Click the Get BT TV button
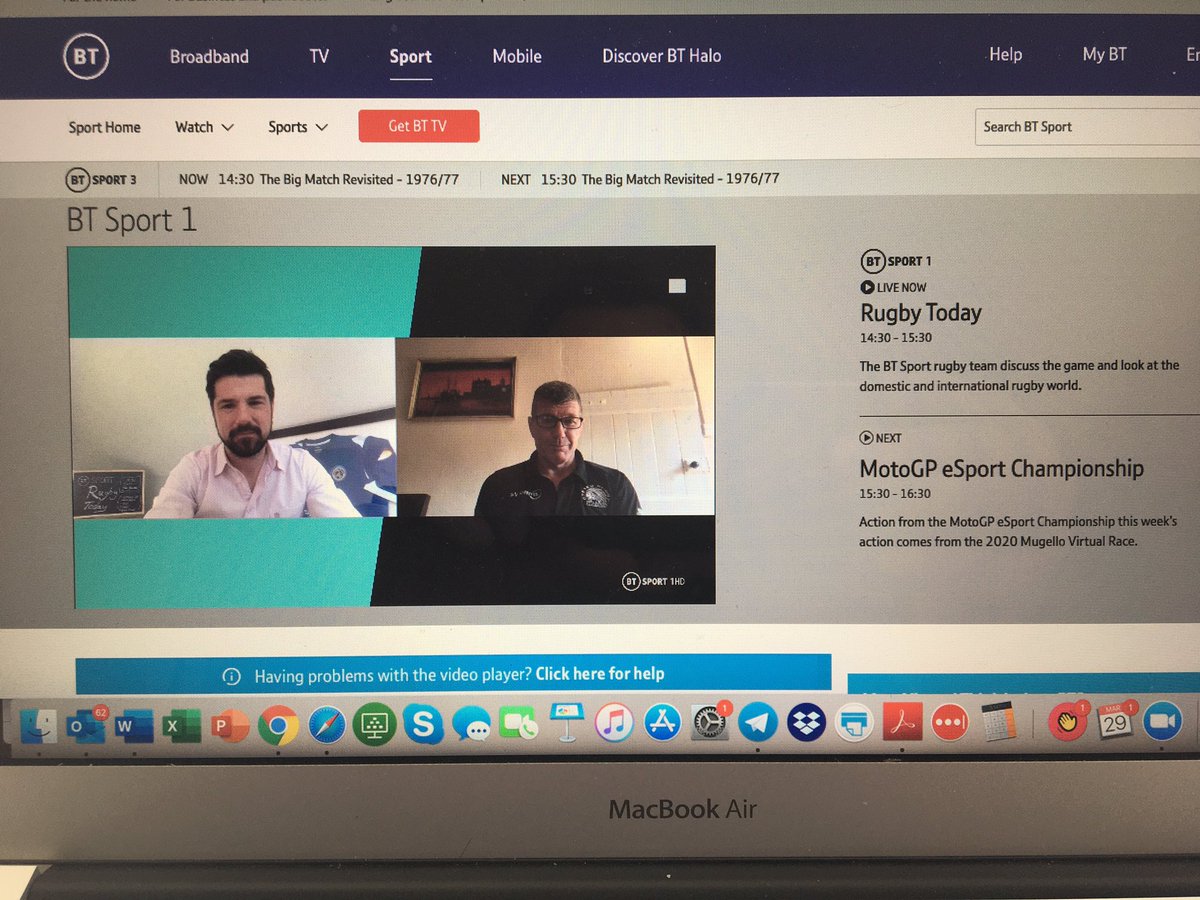 (x=419, y=126)
